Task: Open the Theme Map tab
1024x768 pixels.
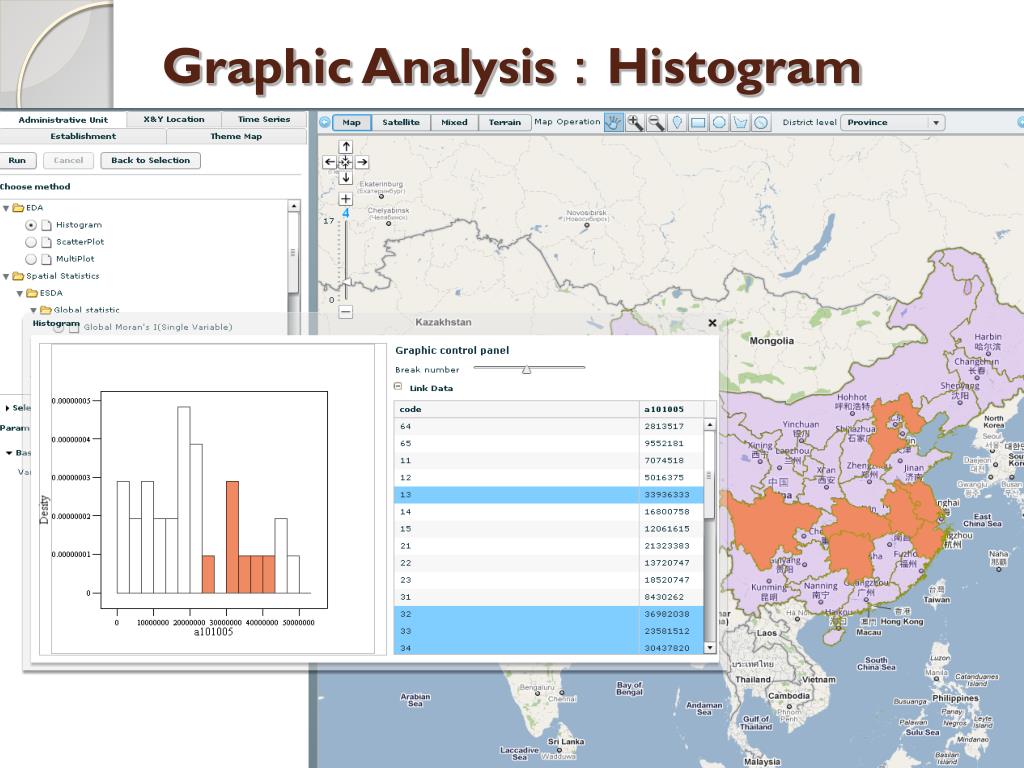Action: pos(236,136)
